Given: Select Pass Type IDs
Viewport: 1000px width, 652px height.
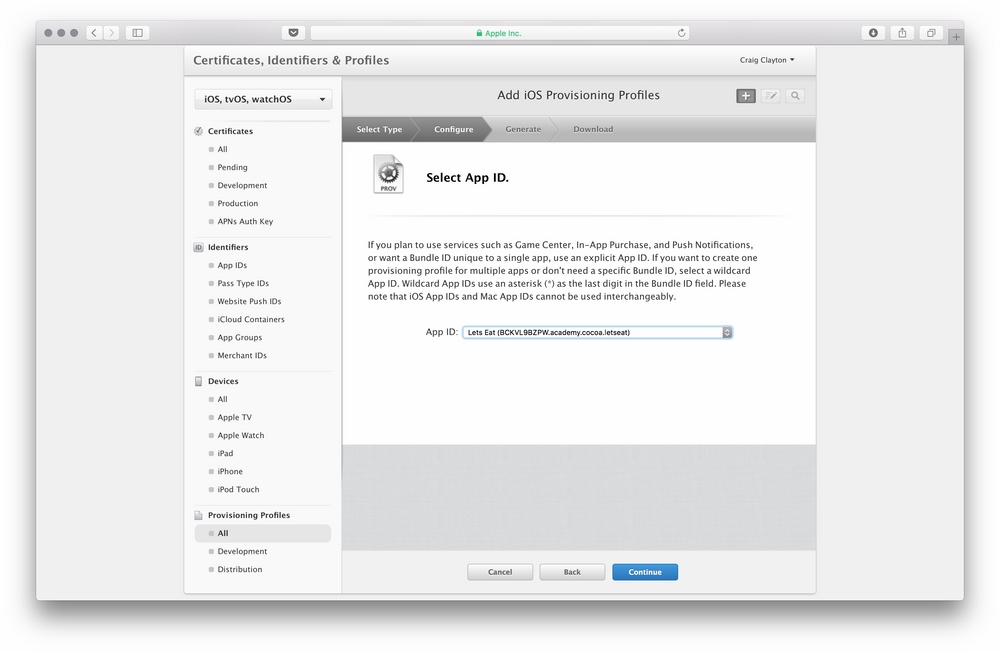Looking at the screenshot, I should click(x=243, y=283).
